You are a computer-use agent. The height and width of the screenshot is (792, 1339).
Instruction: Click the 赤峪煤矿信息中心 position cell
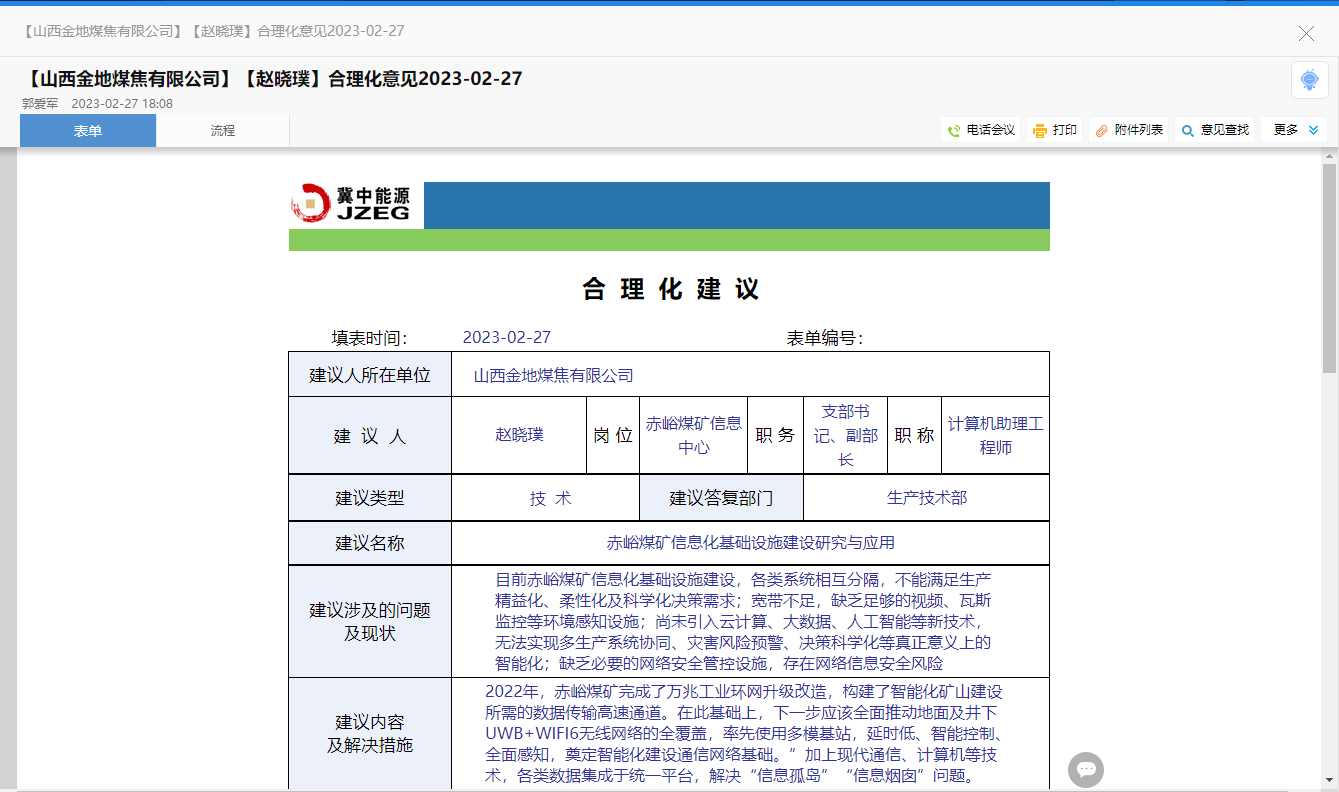click(694, 435)
